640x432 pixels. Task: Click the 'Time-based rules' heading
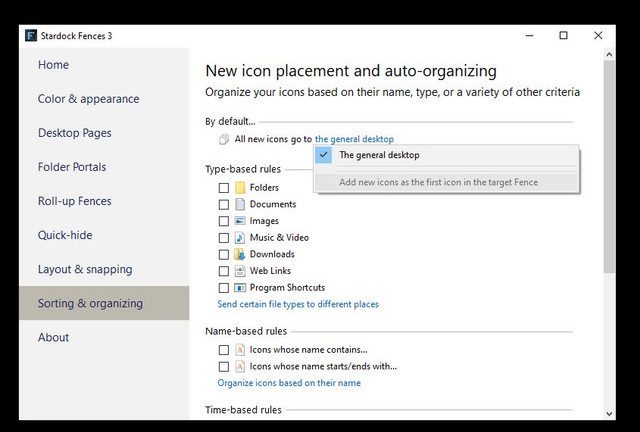[x=243, y=410]
